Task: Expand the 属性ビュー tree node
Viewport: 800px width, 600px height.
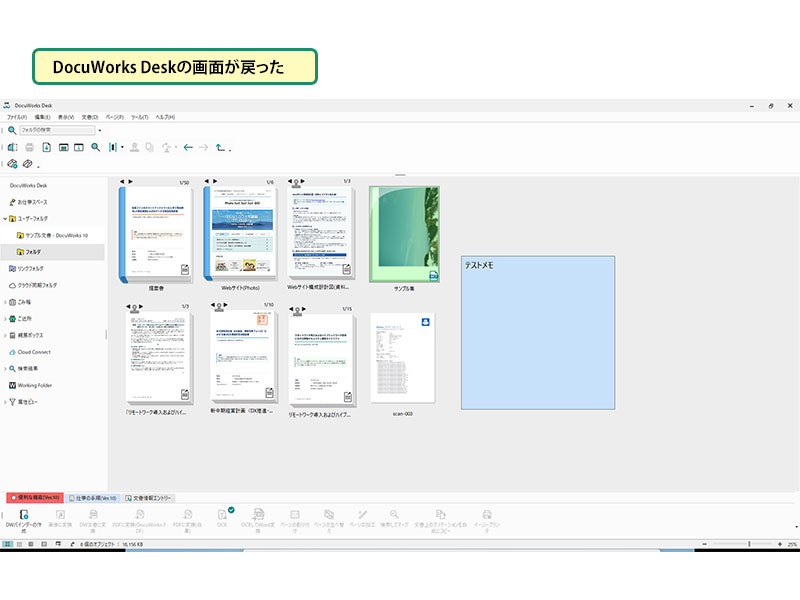Action: 5,403
